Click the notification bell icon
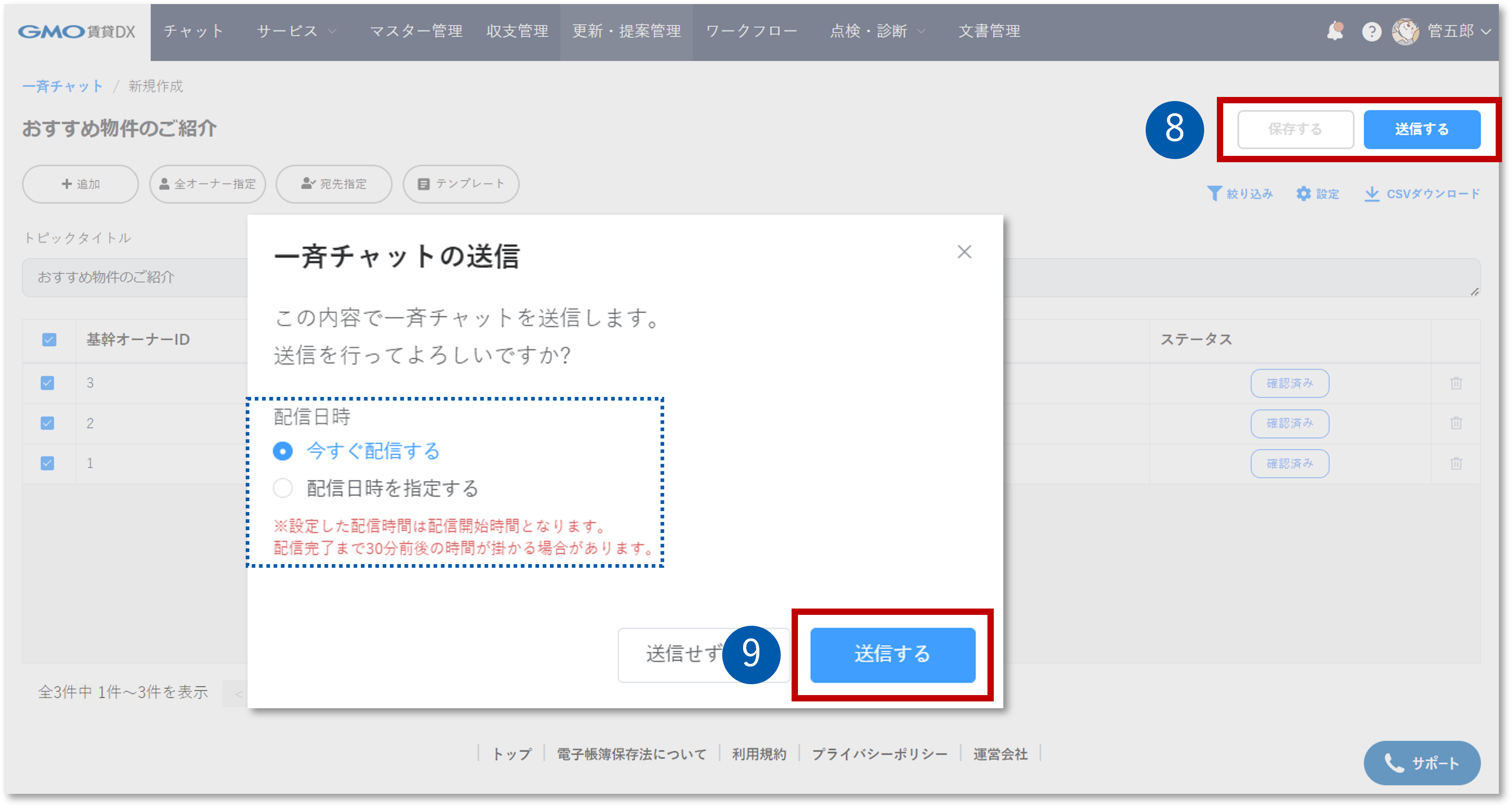Screen dimensions: 1512x807 coord(1335,31)
